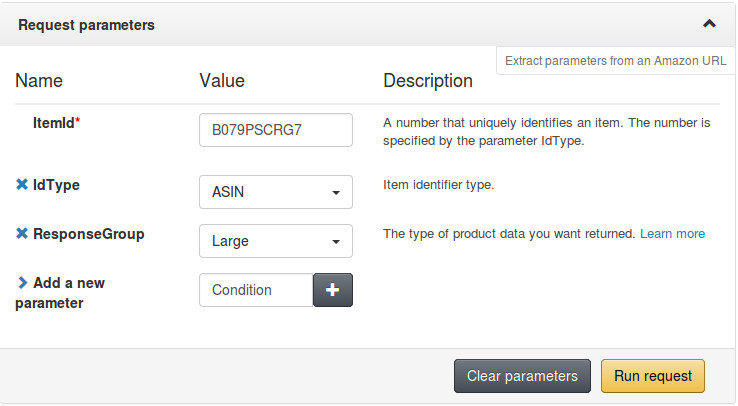Image resolution: width=738 pixels, height=406 pixels.
Task: Click the arrow of the ASIN combo box
Action: [336, 192]
